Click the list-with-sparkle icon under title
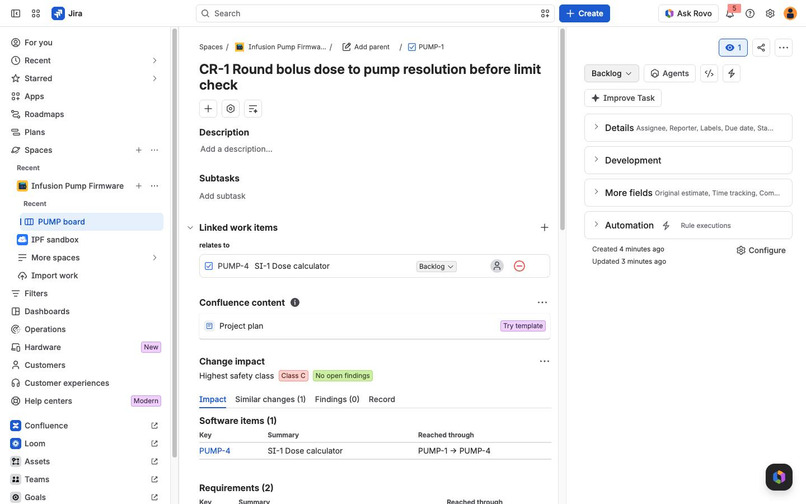Screen dimensions: 806x504 253,109
